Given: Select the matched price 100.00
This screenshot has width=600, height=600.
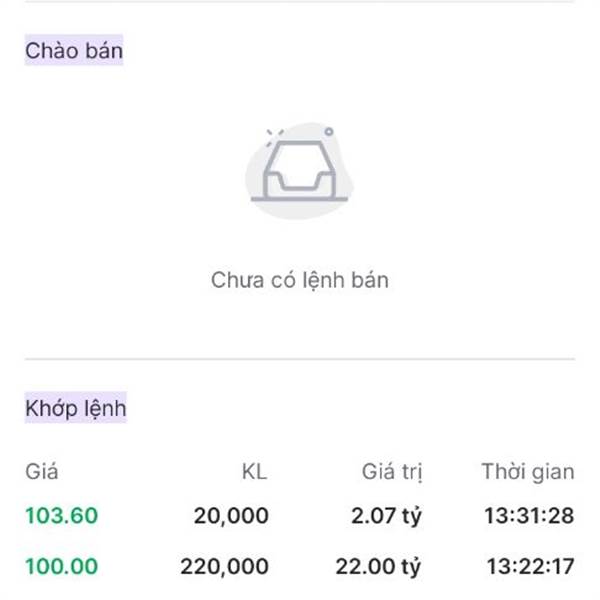Looking at the screenshot, I should (62, 566).
